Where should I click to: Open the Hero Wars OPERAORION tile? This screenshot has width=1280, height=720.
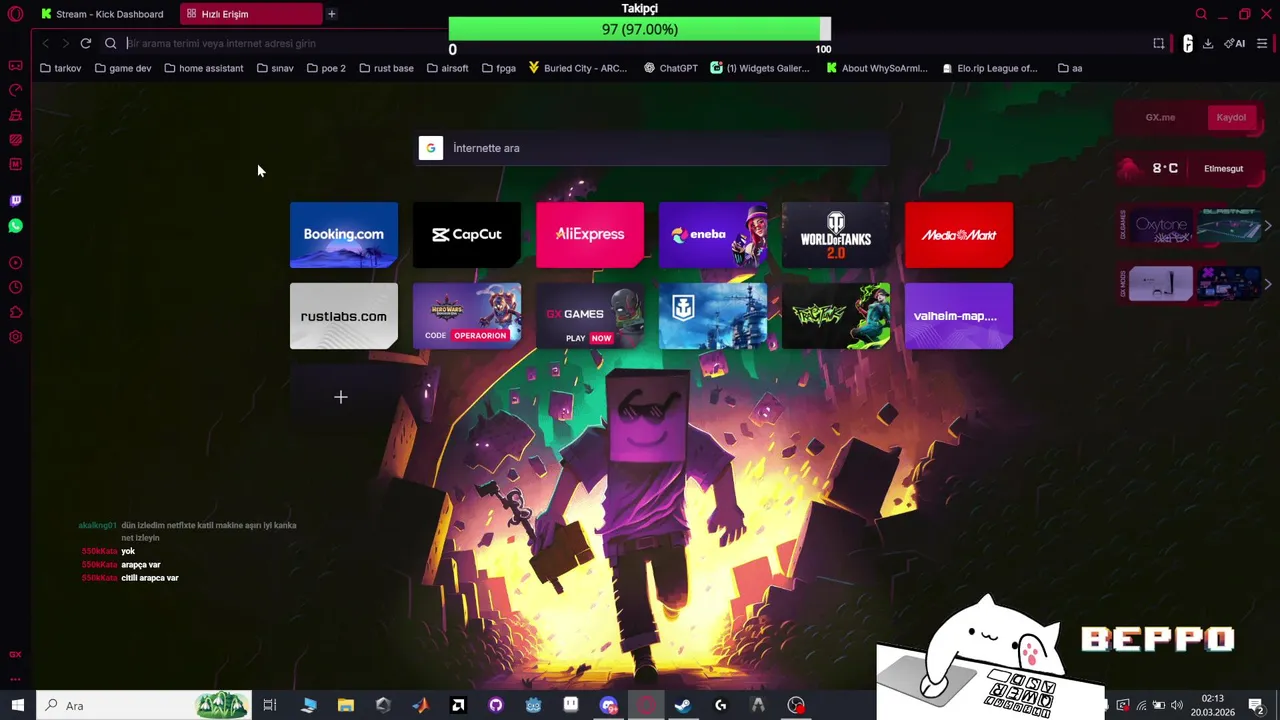(467, 316)
